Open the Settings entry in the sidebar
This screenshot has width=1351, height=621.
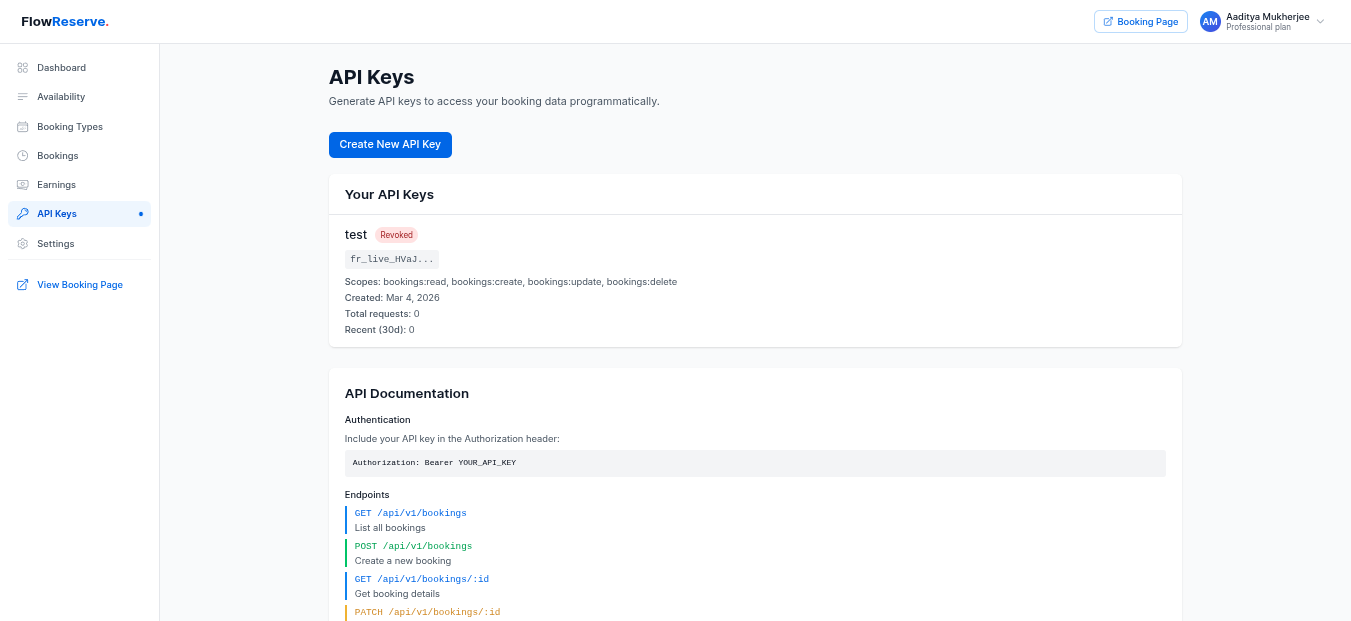[x=55, y=243]
